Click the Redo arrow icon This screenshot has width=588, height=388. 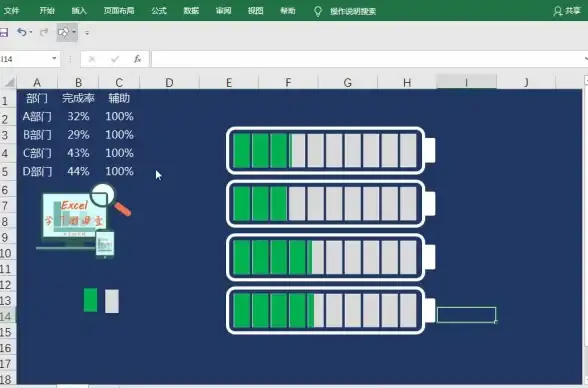[x=44, y=32]
